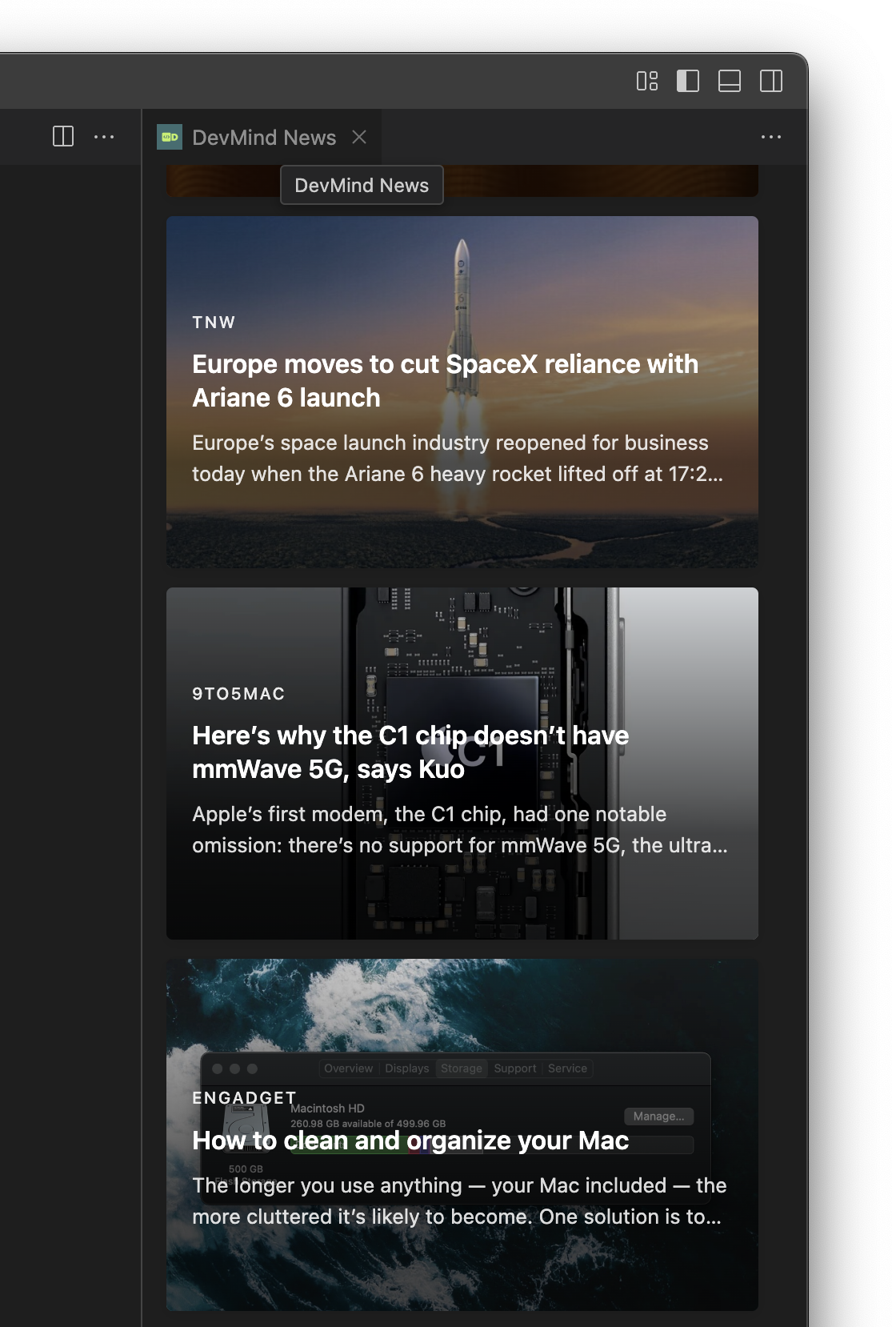The image size is (896, 1327).
Task: Click the split editor icon in left group
Action: (63, 137)
